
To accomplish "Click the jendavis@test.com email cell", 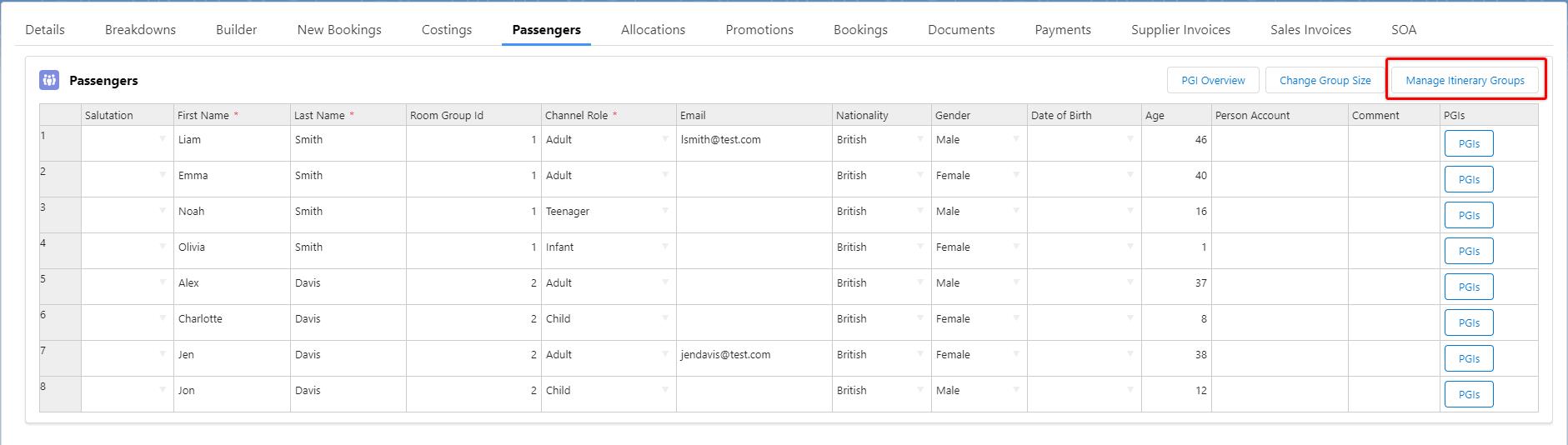I will coord(754,358).
